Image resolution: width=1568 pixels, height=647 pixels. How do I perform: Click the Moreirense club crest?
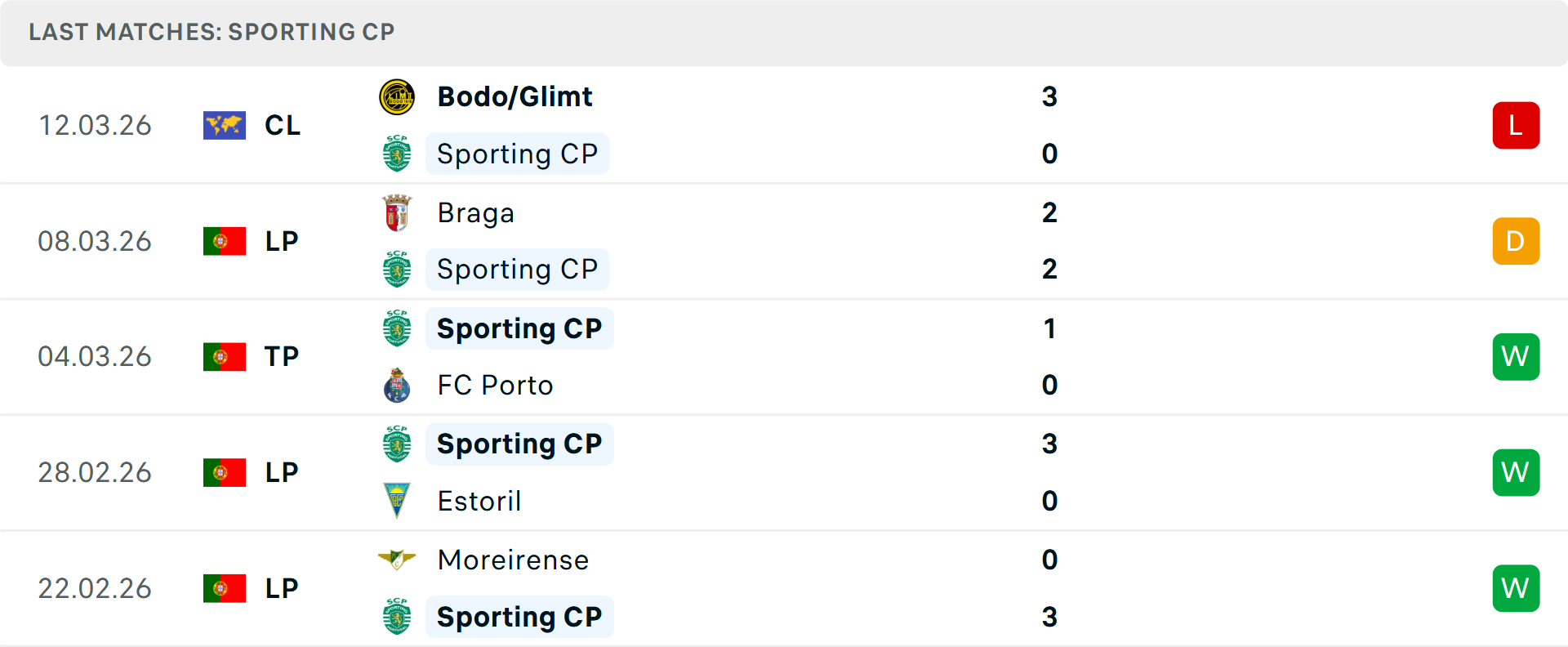(x=397, y=560)
